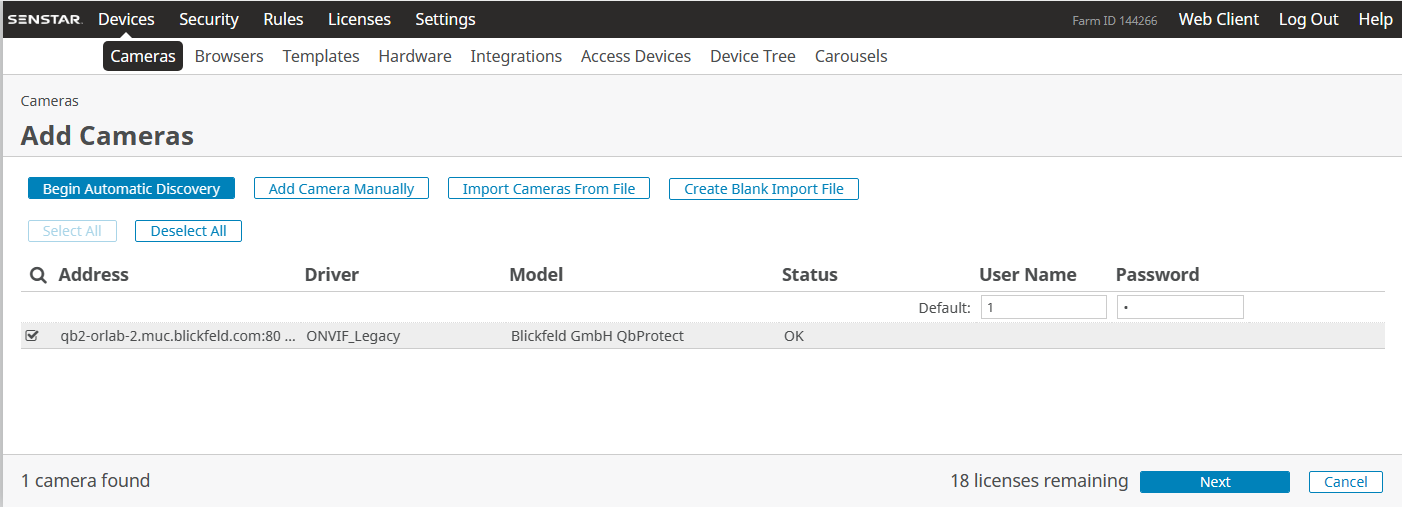Image resolution: width=1402 pixels, height=507 pixels.
Task: Click the search magnifier icon beside Address
Action: click(38, 275)
